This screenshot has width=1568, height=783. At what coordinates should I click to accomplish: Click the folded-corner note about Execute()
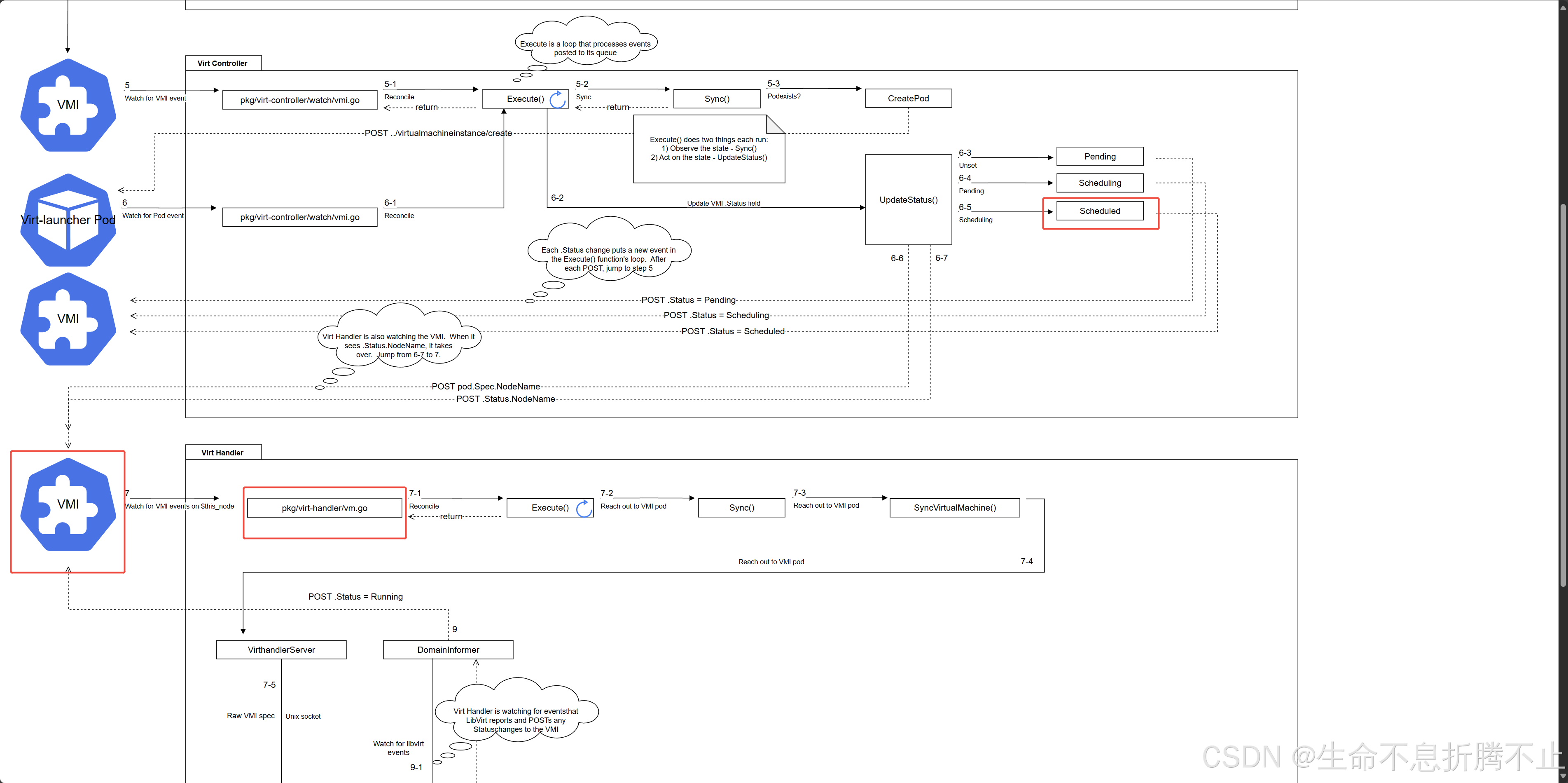tap(708, 149)
